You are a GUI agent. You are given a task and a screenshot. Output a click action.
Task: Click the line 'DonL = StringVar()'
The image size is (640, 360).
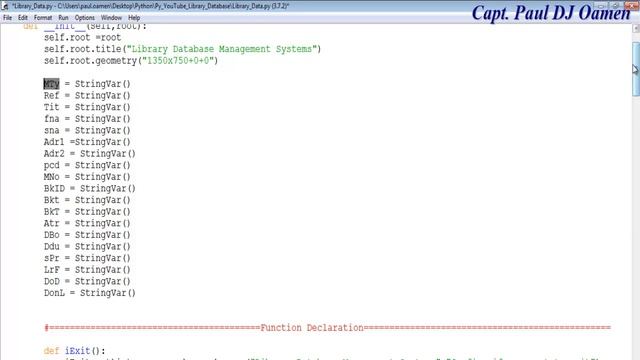point(90,293)
